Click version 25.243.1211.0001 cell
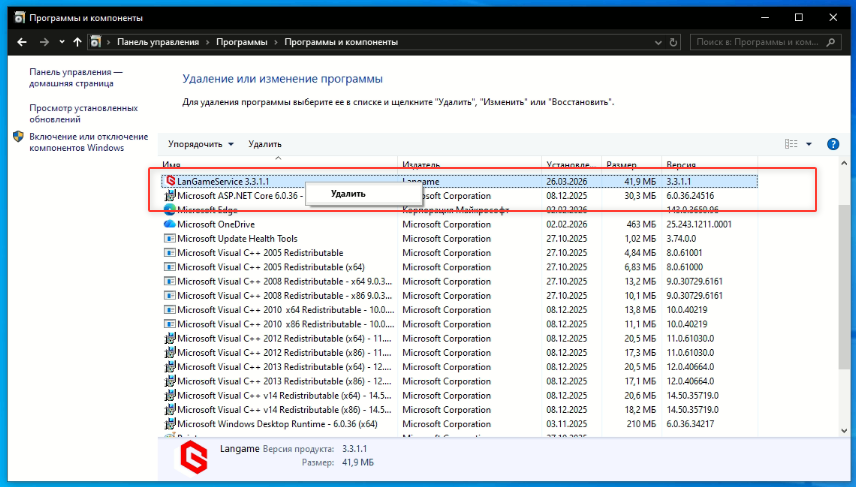The width and height of the screenshot is (856, 487). pos(699,224)
